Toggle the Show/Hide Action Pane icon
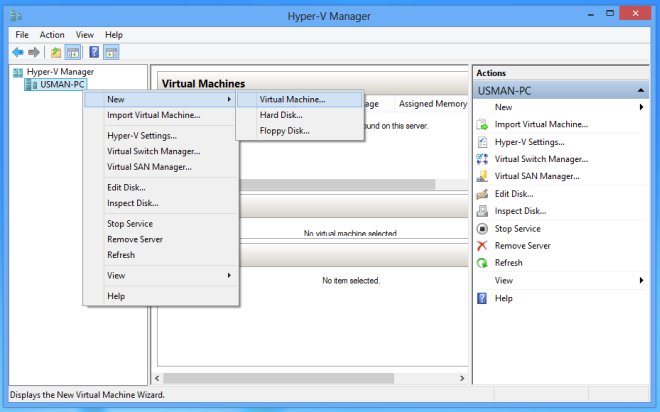This screenshot has height=412, width=660. click(112, 53)
